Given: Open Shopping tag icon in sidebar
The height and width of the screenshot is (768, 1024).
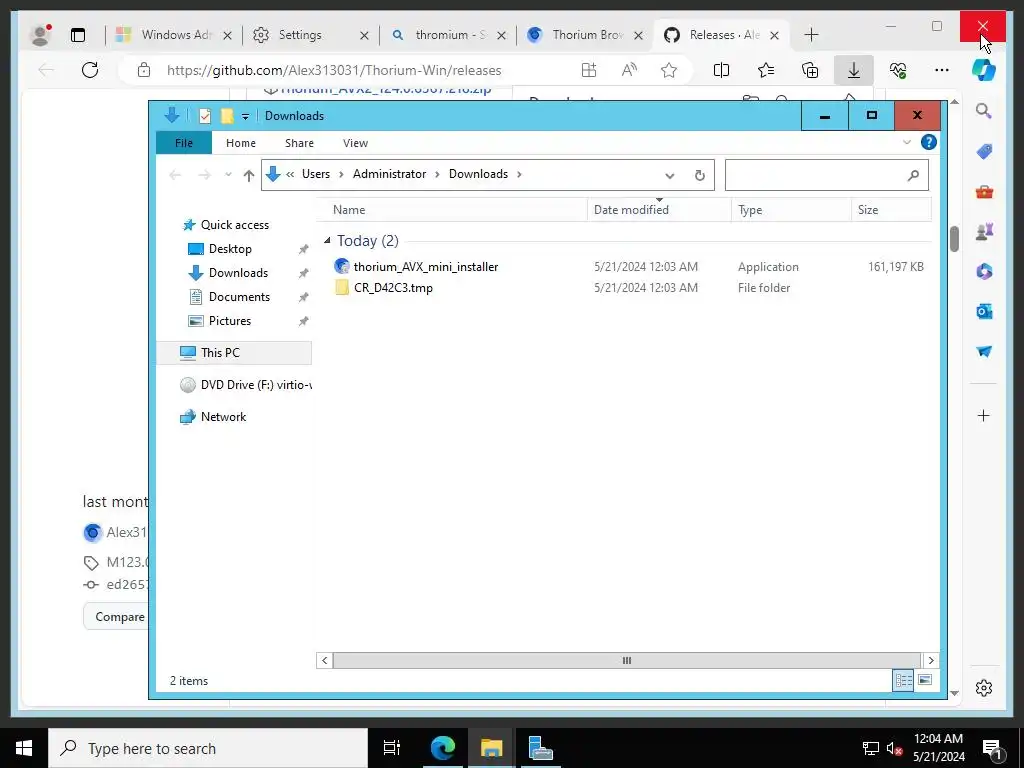Looking at the screenshot, I should pos(984,152).
